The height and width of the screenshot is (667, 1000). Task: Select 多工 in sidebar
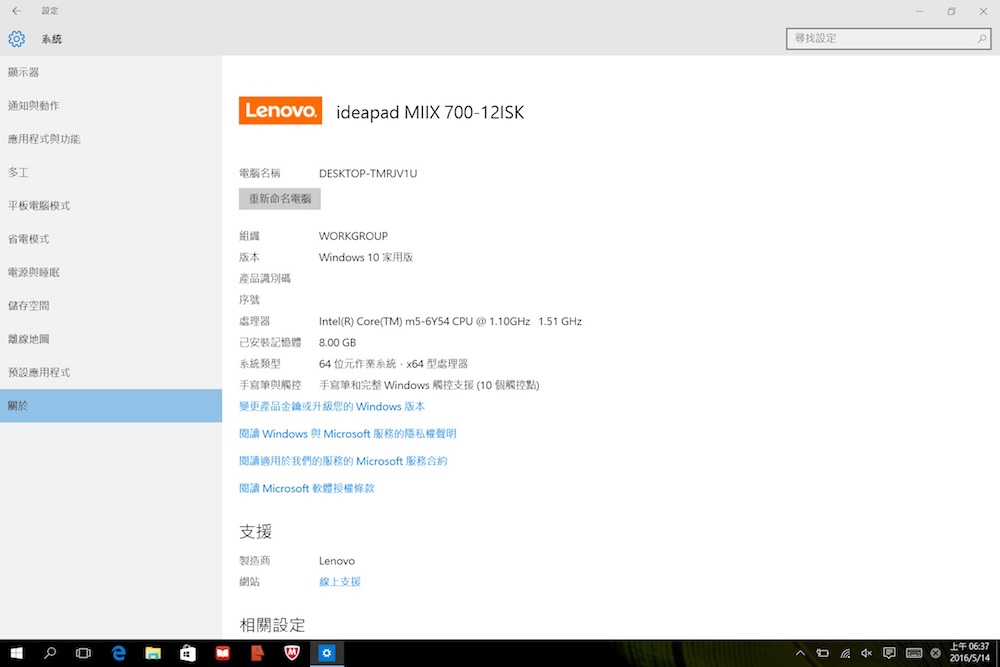111,172
